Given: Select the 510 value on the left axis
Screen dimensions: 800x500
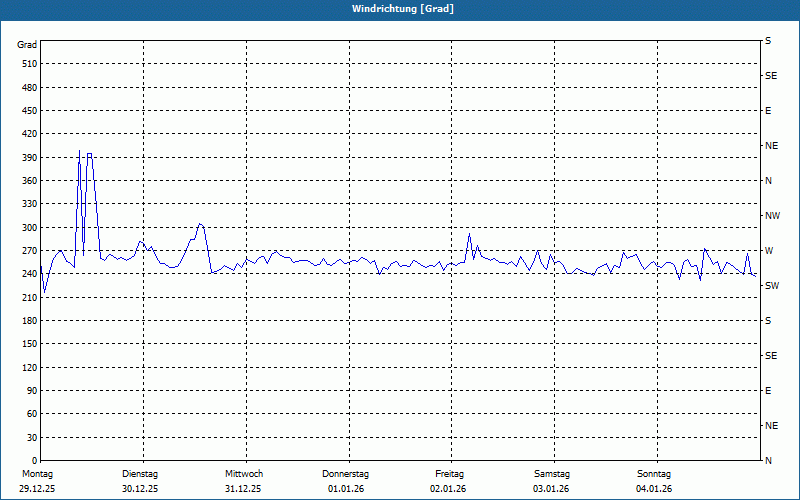Looking at the screenshot, I should (x=27, y=64).
